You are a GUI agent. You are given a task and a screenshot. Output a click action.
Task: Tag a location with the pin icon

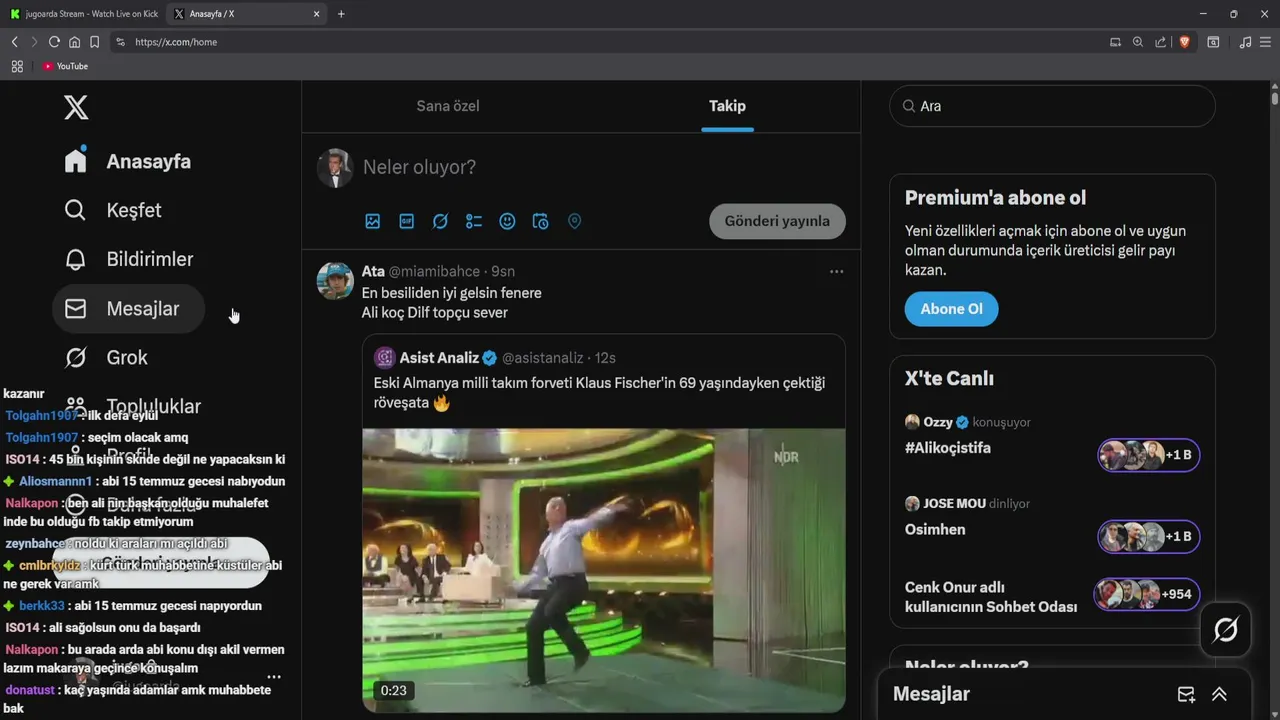tap(574, 221)
